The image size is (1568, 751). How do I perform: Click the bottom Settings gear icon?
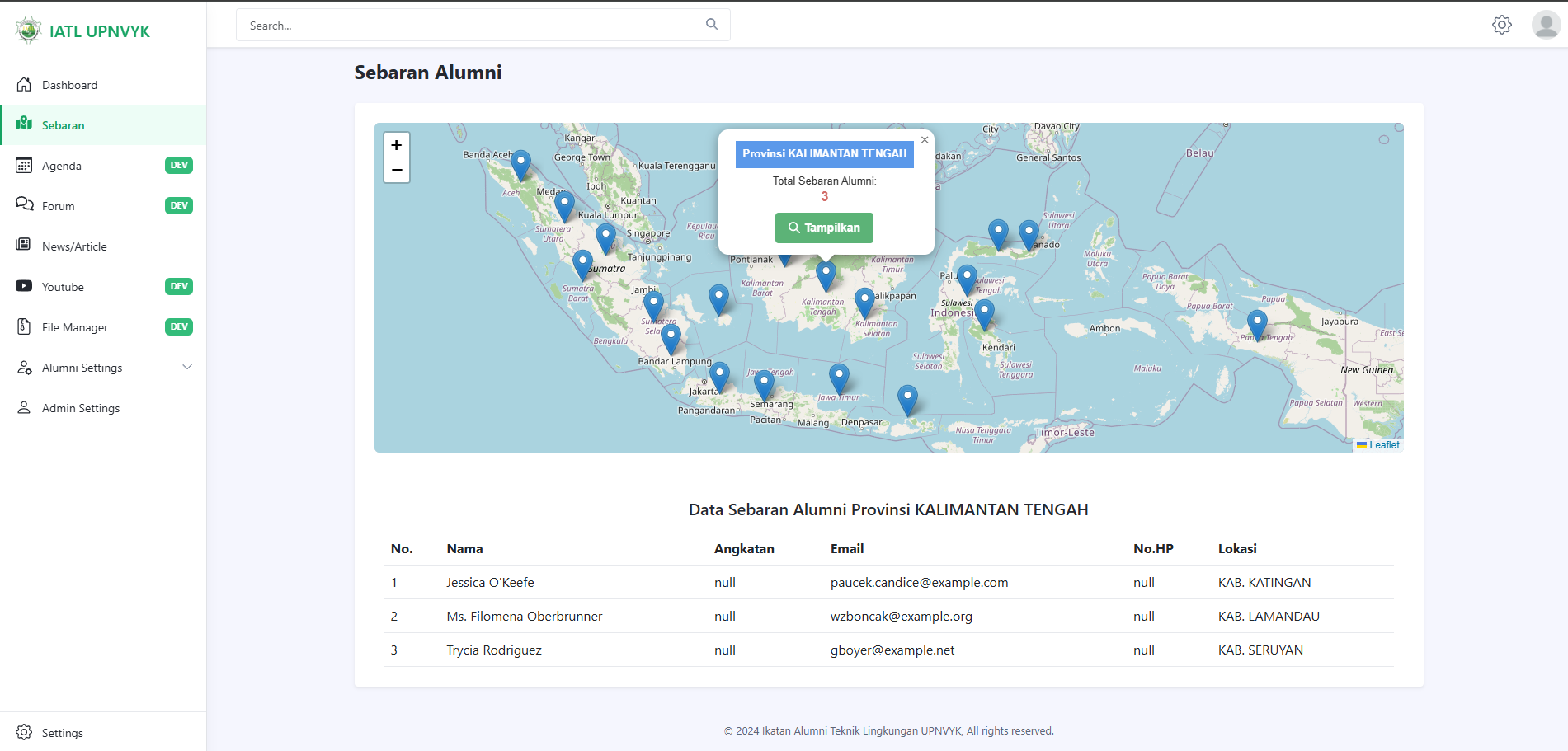(24, 732)
